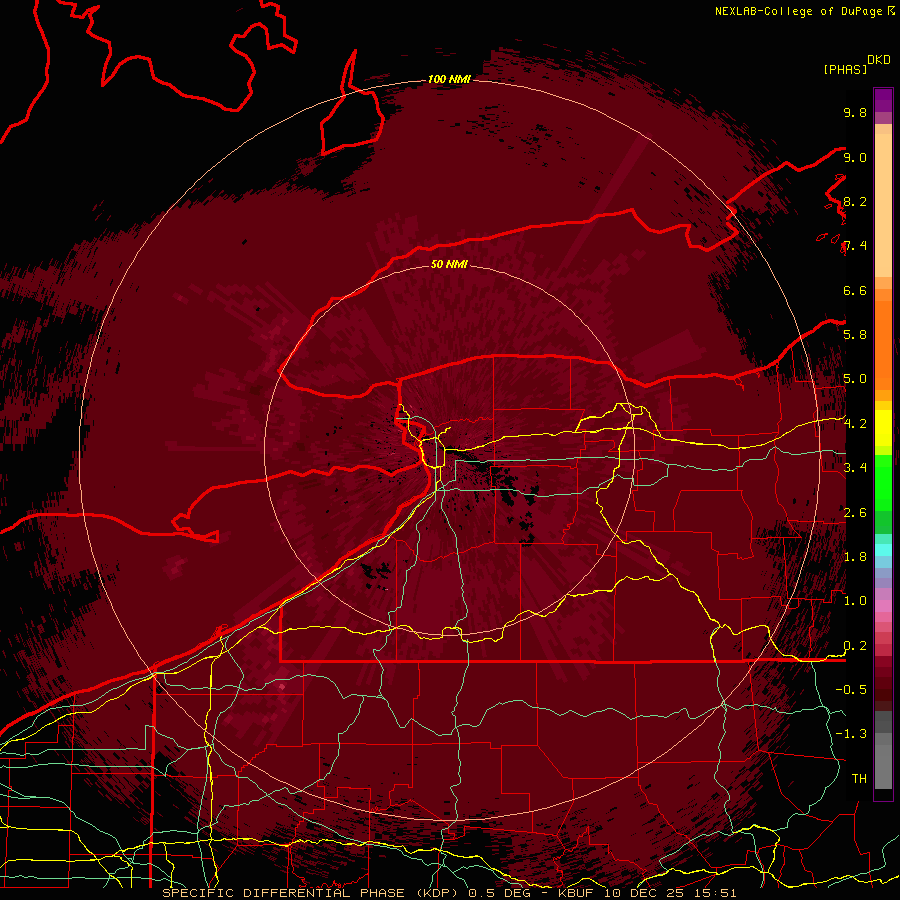This screenshot has width=900, height=900.
Task: Click the DKD product label
Action: tap(879, 60)
